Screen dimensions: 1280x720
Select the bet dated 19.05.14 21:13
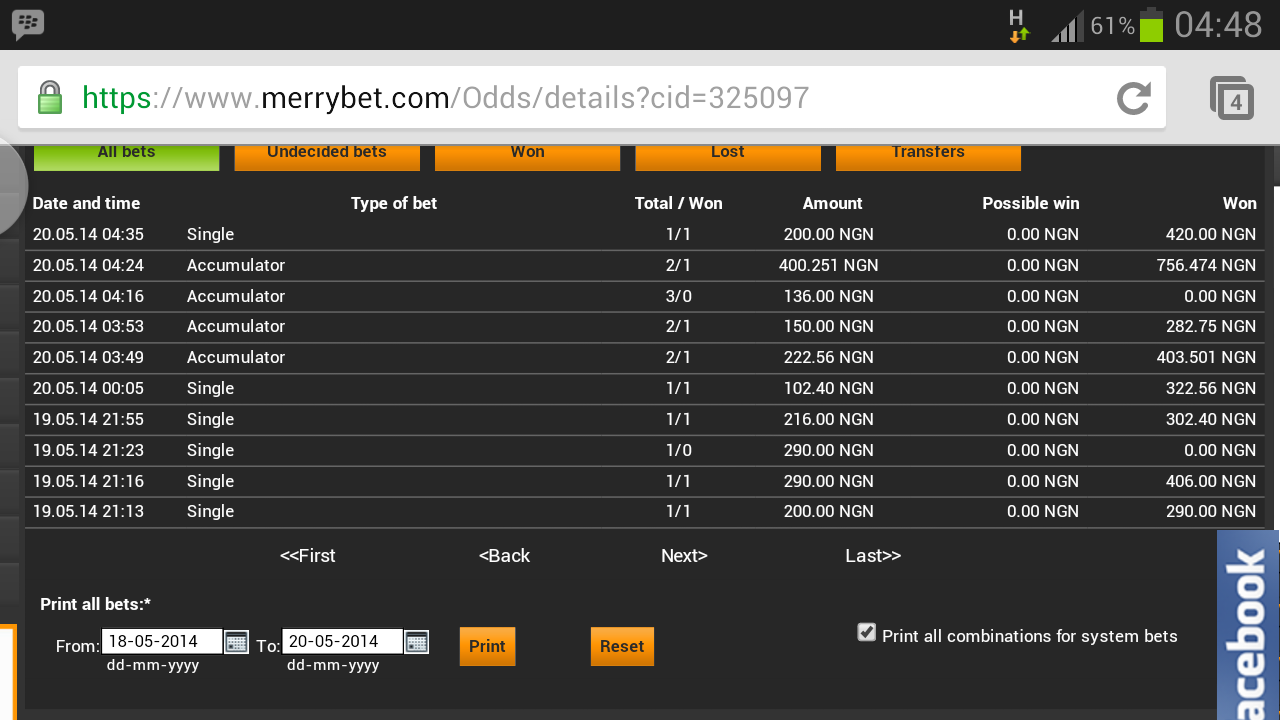point(645,512)
